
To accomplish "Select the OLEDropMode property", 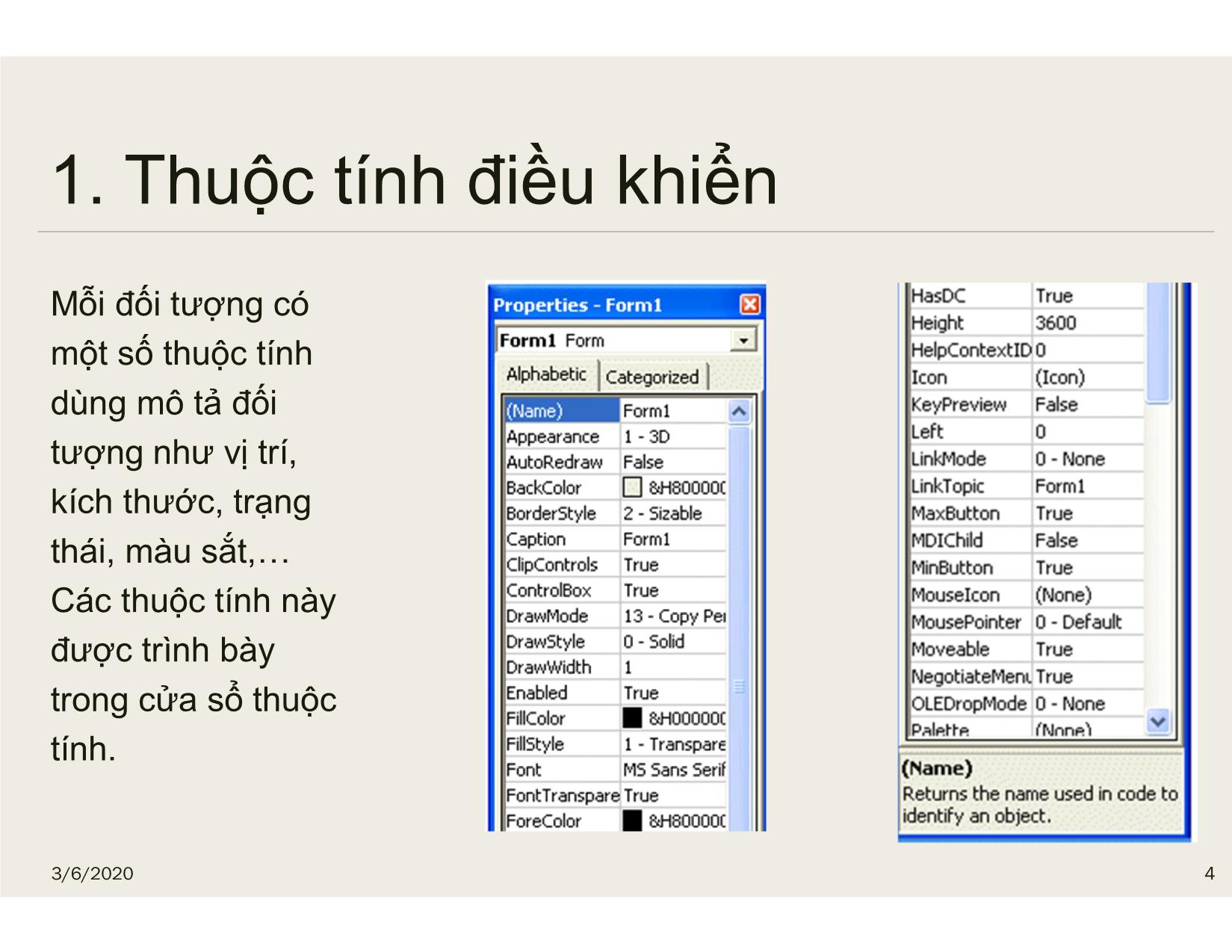I will point(970,704).
